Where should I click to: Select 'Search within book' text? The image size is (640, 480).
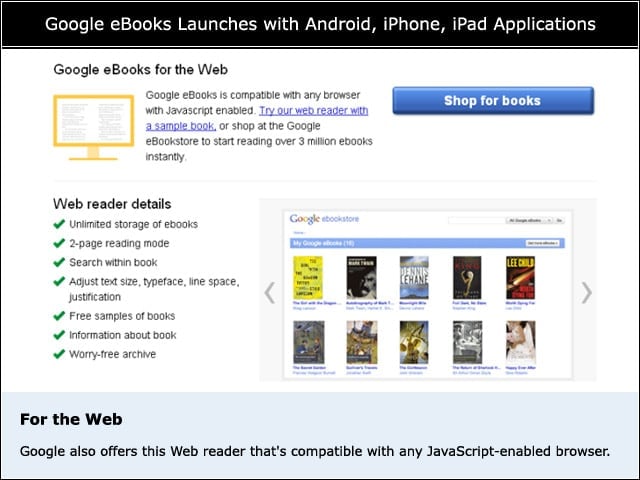(113, 262)
